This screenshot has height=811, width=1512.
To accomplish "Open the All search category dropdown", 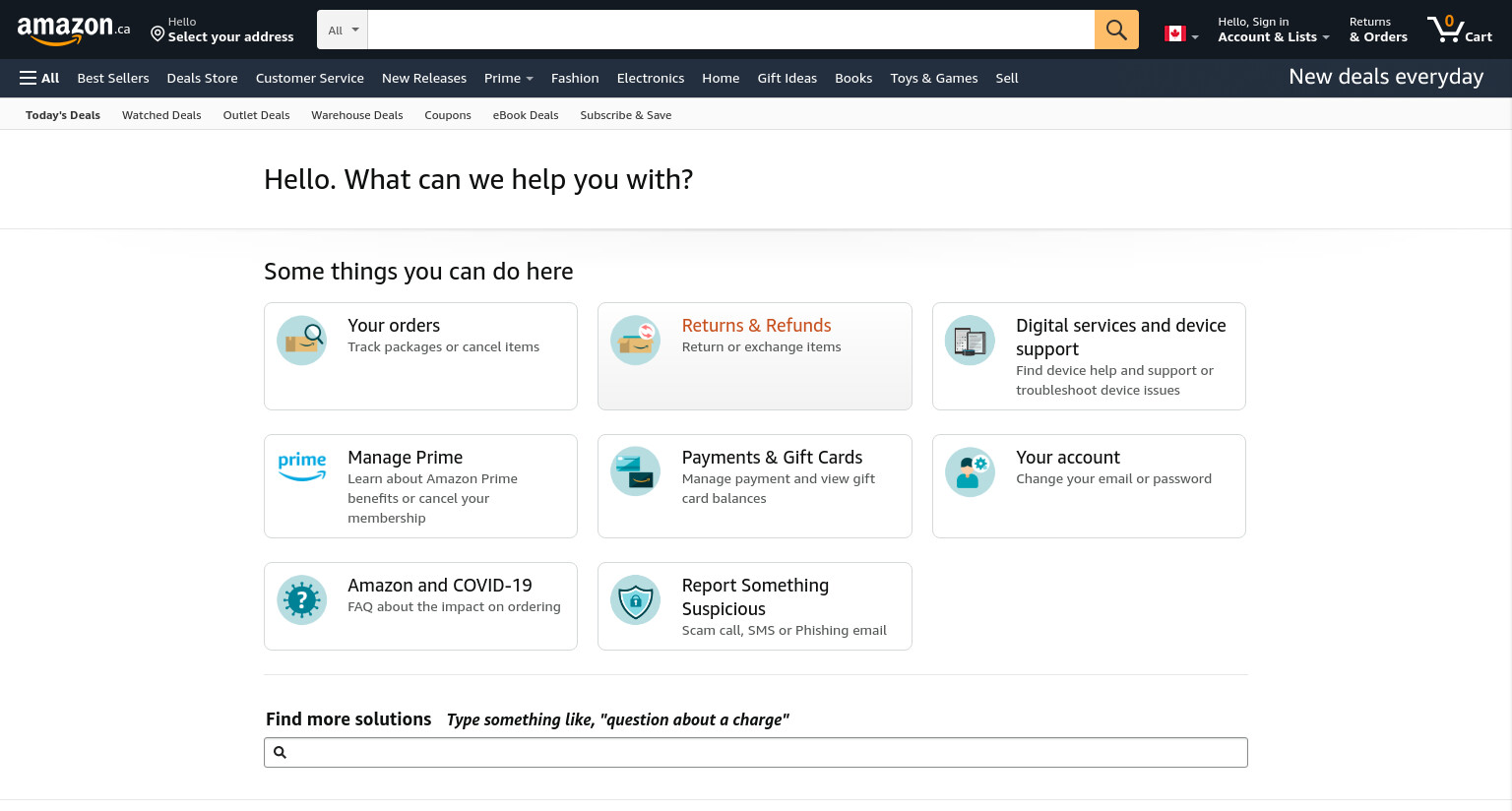I will (x=343, y=30).
